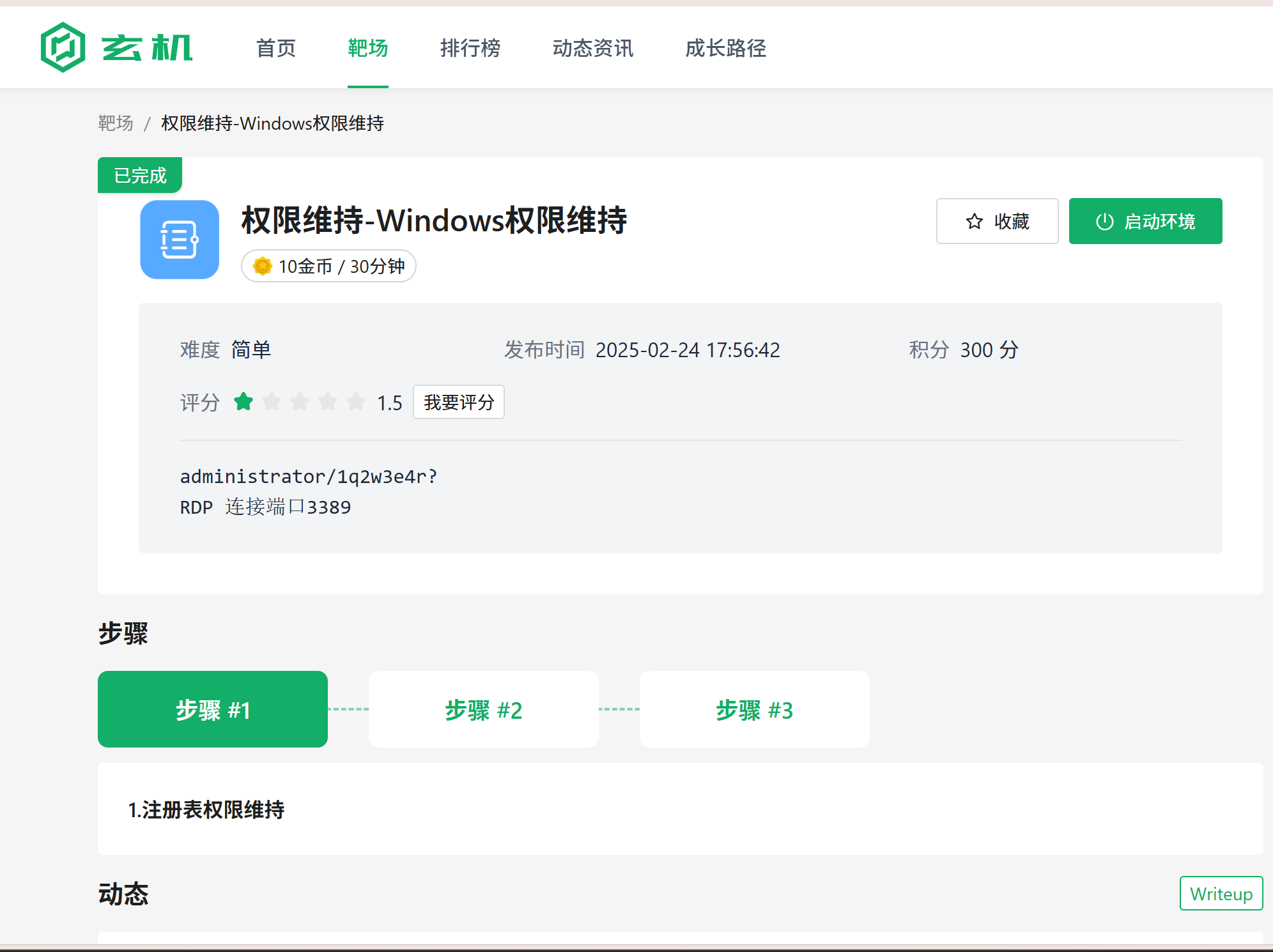Open 动态资讯 in navigation
The width and height of the screenshot is (1273, 952).
point(593,48)
